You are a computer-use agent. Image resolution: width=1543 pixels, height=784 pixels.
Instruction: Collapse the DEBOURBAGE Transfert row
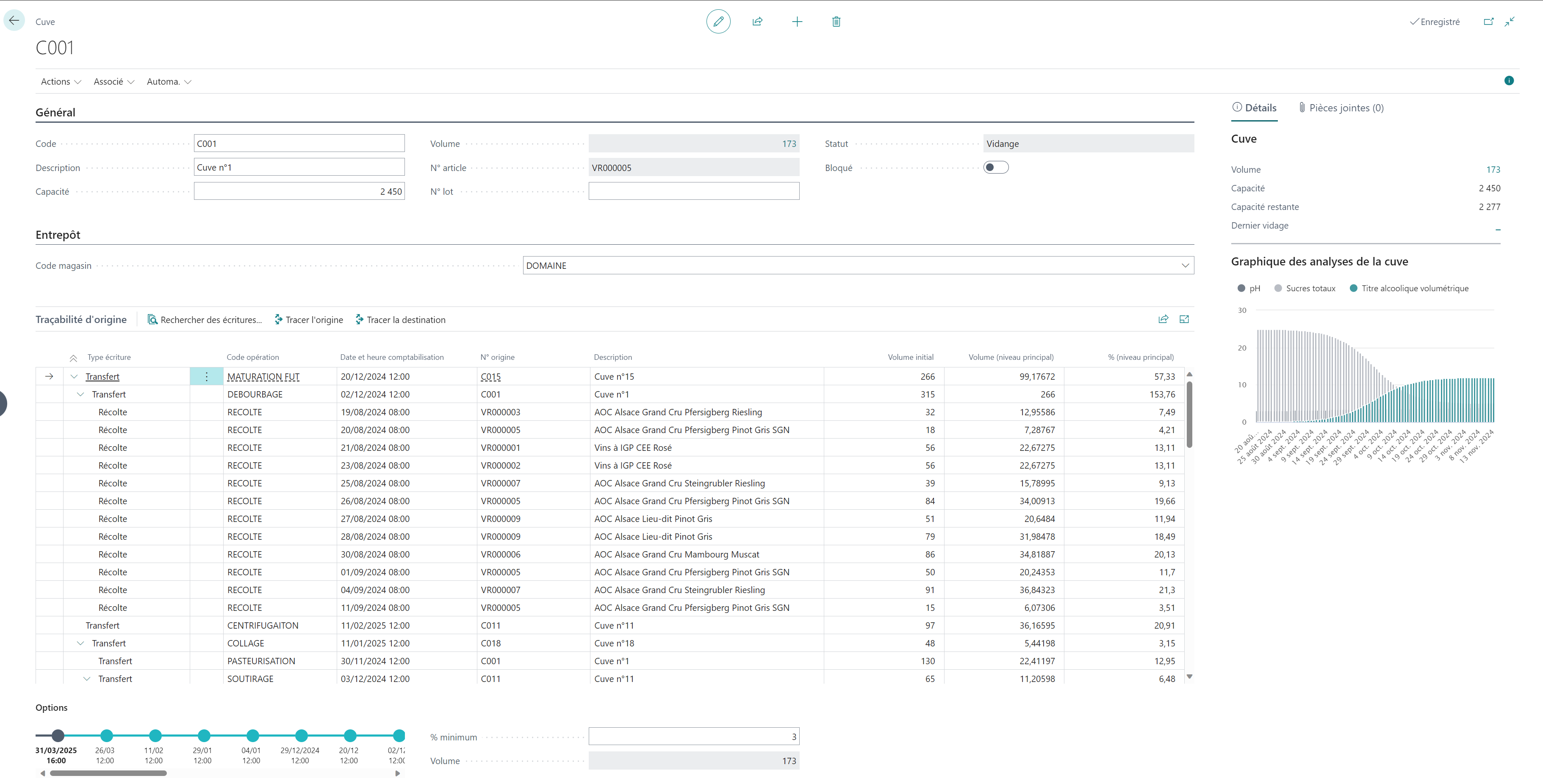pyautogui.click(x=80, y=395)
